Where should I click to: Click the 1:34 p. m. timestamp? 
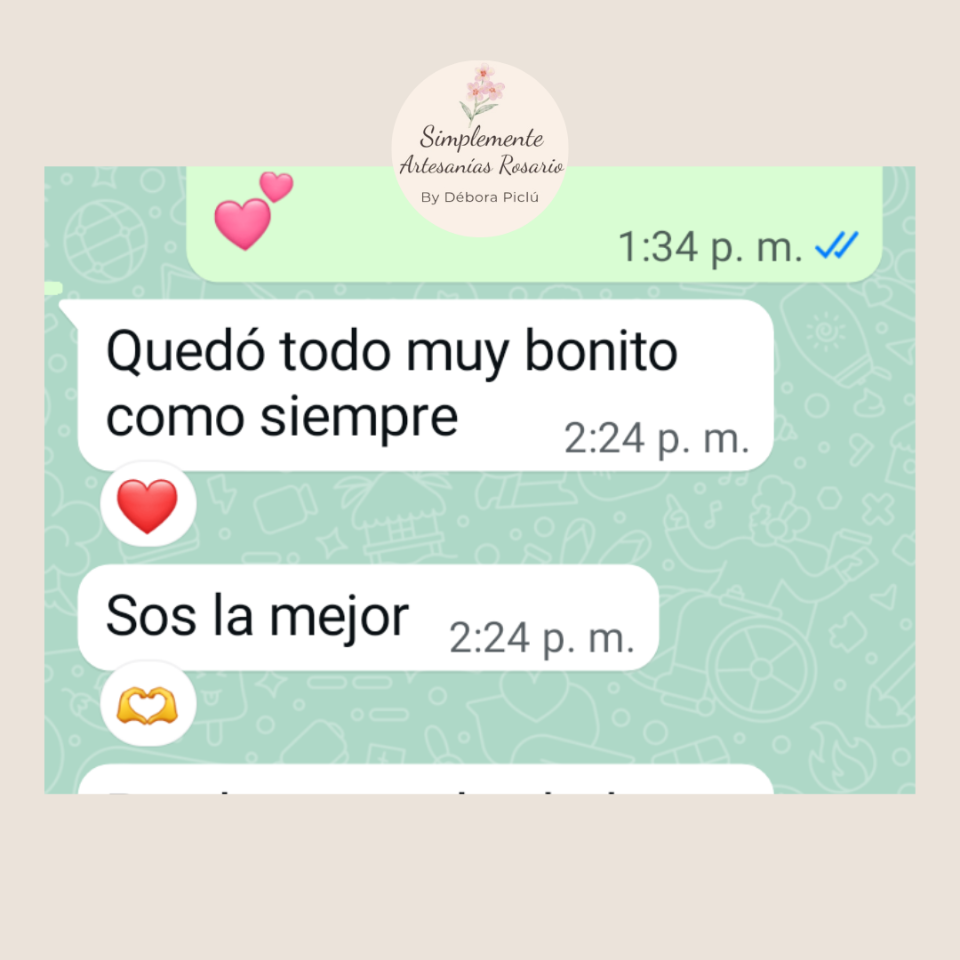click(710, 247)
